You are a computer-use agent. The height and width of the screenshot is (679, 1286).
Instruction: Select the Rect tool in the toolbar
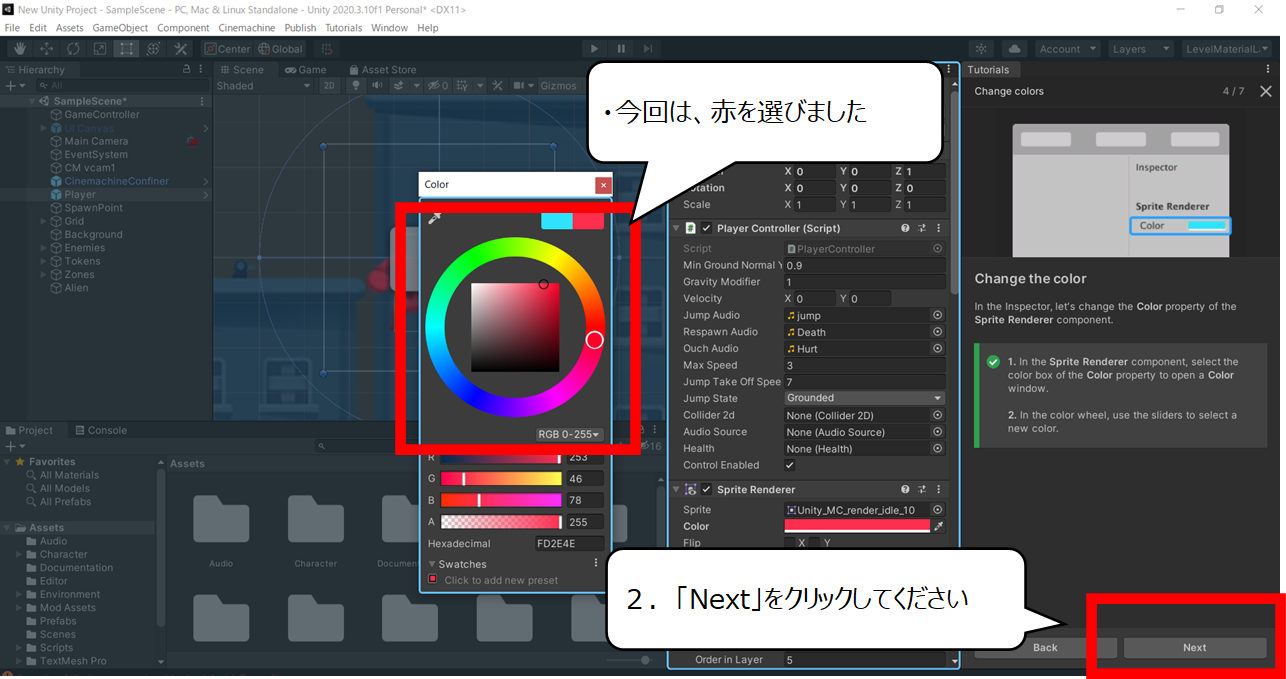[127, 49]
